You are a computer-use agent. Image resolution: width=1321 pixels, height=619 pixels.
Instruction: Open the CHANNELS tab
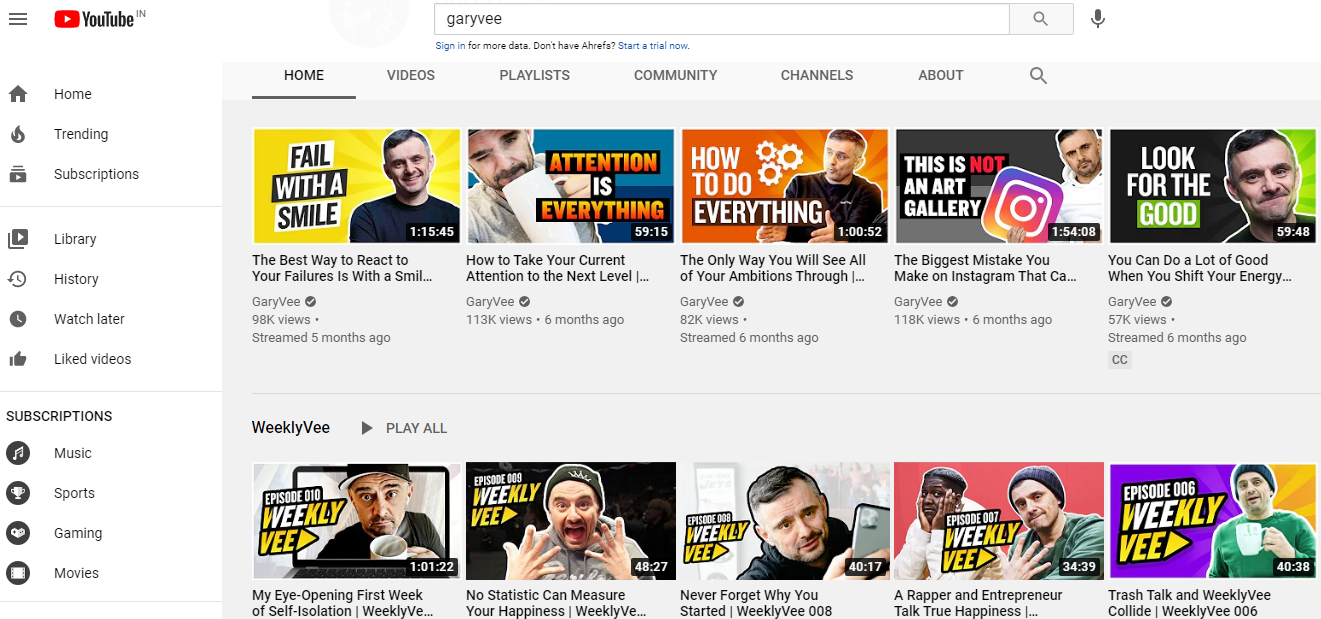pyautogui.click(x=817, y=75)
